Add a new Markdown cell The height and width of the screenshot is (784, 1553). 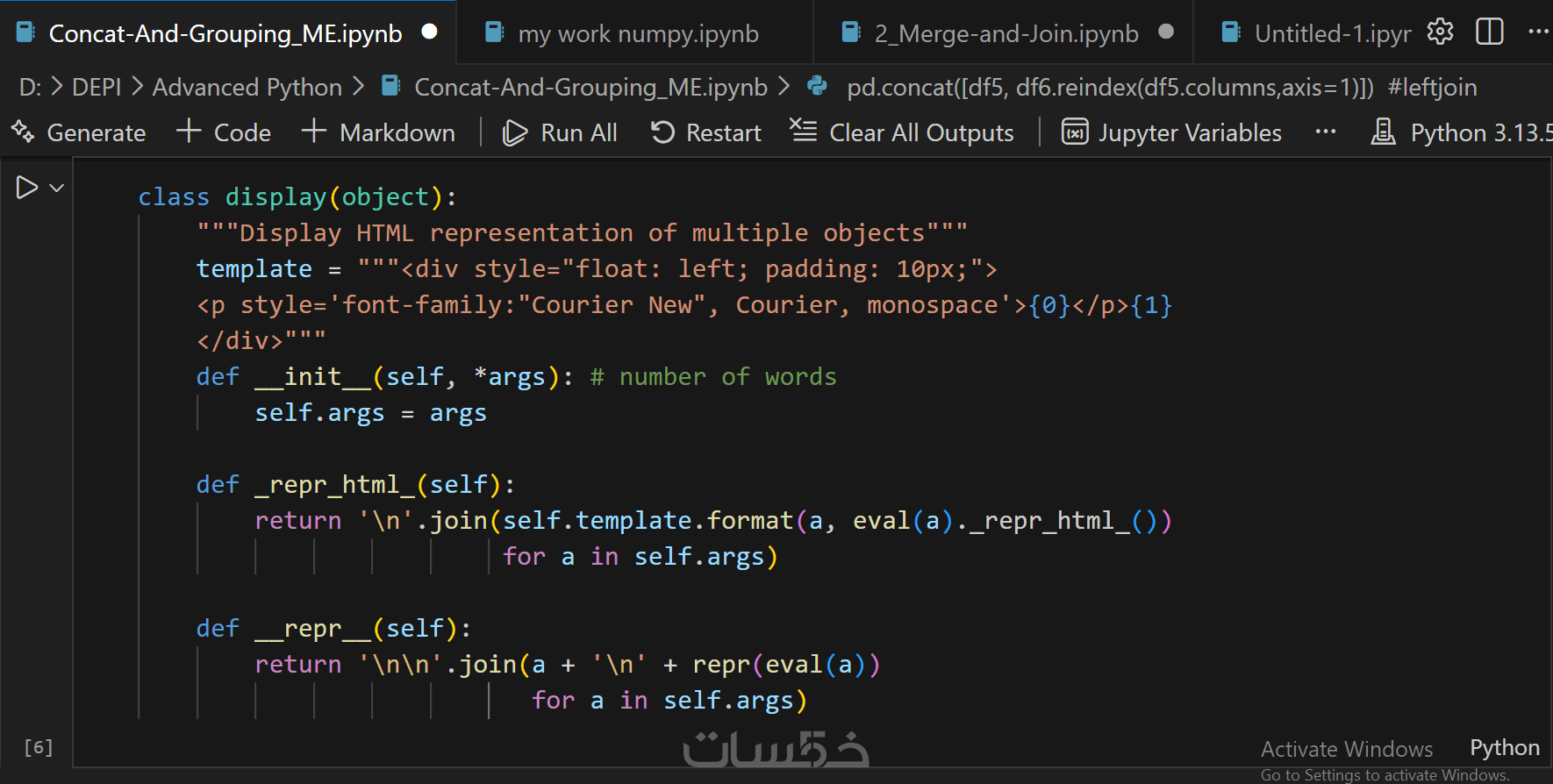(379, 132)
